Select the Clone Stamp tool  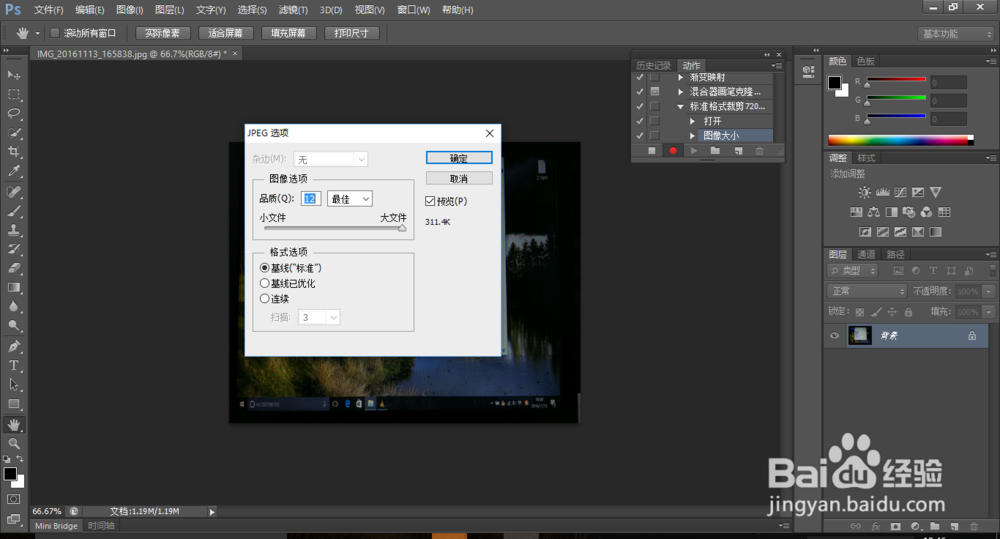point(13,230)
